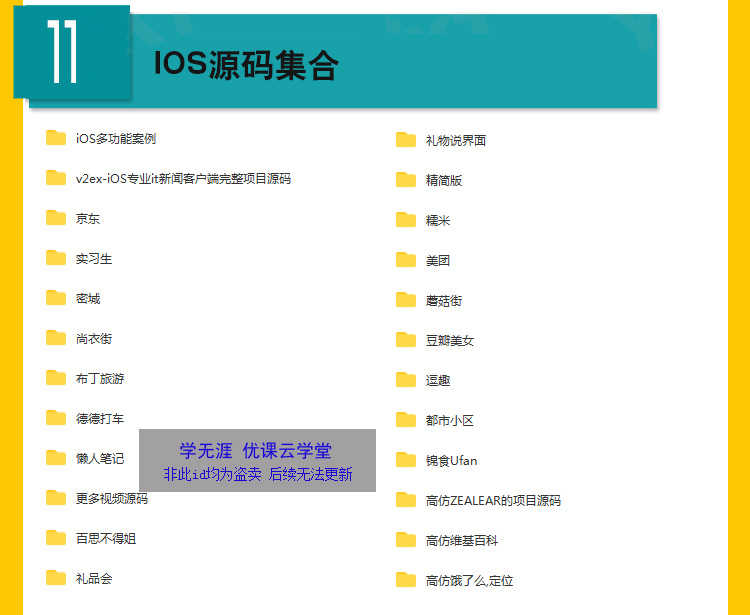Select the 高仿饿了么,定位 folder name
750x615 pixels.
tap(470, 581)
